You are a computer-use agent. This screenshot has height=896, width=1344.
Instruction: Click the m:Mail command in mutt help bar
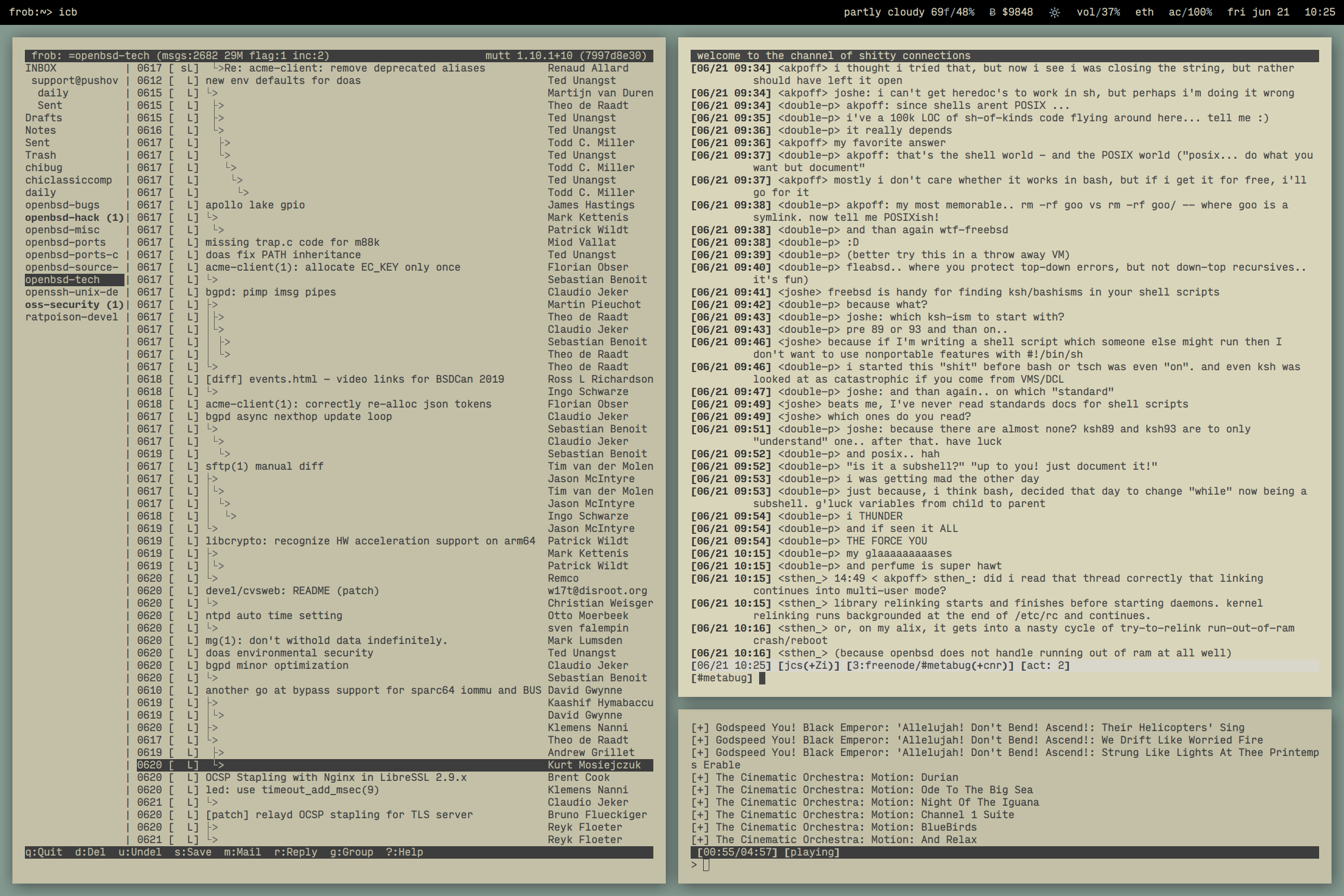pyautogui.click(x=242, y=852)
